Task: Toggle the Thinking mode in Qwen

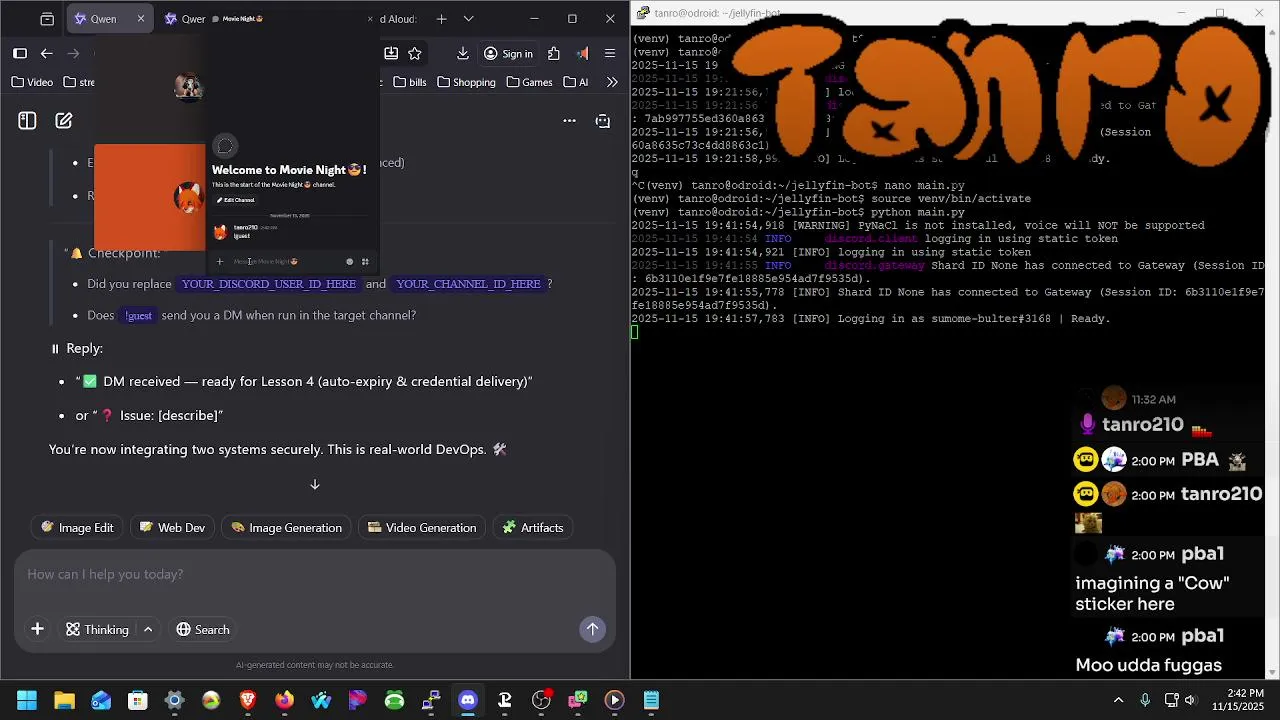Action: (98, 629)
